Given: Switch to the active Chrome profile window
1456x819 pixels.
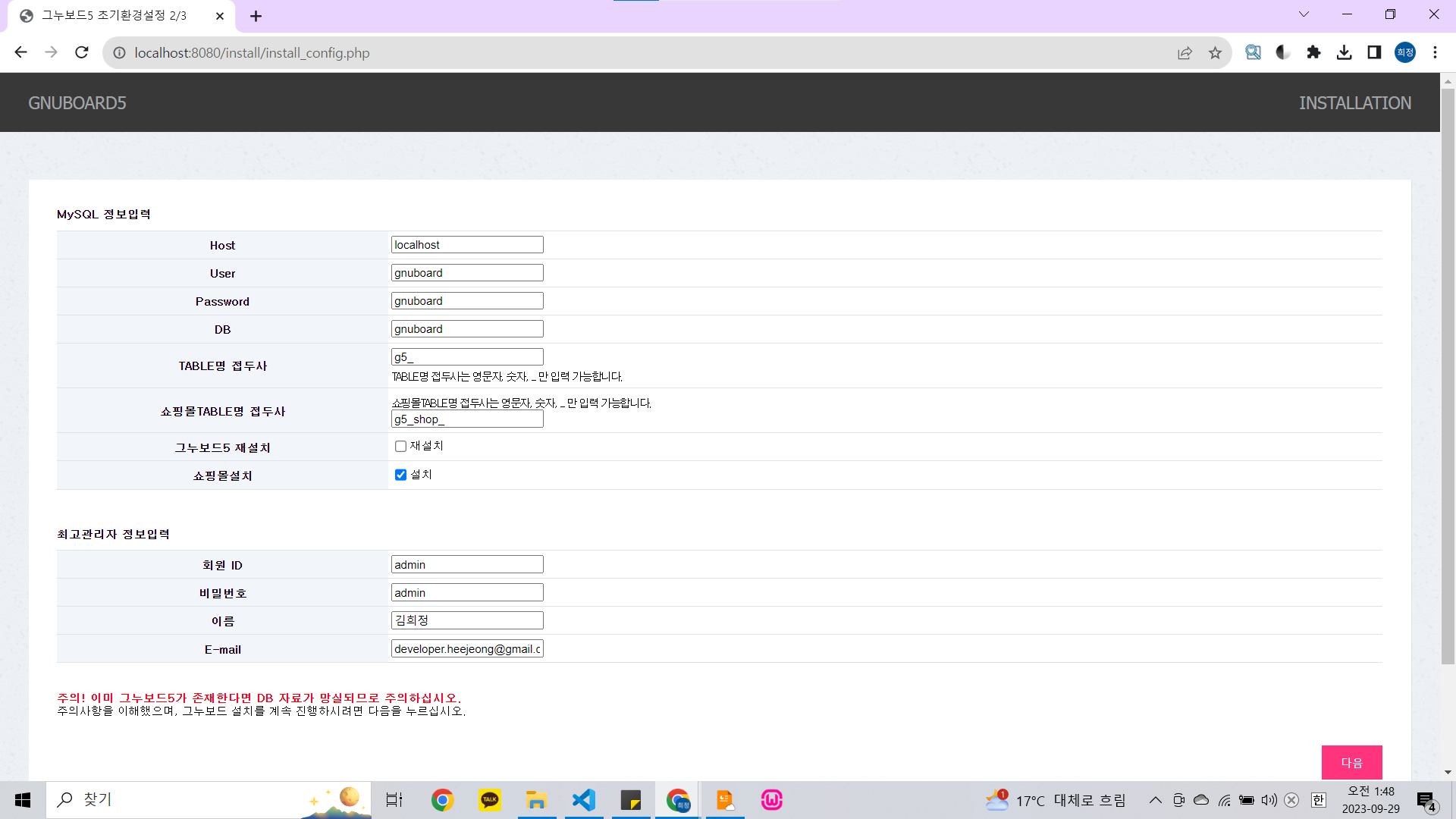Looking at the screenshot, I should point(678,800).
